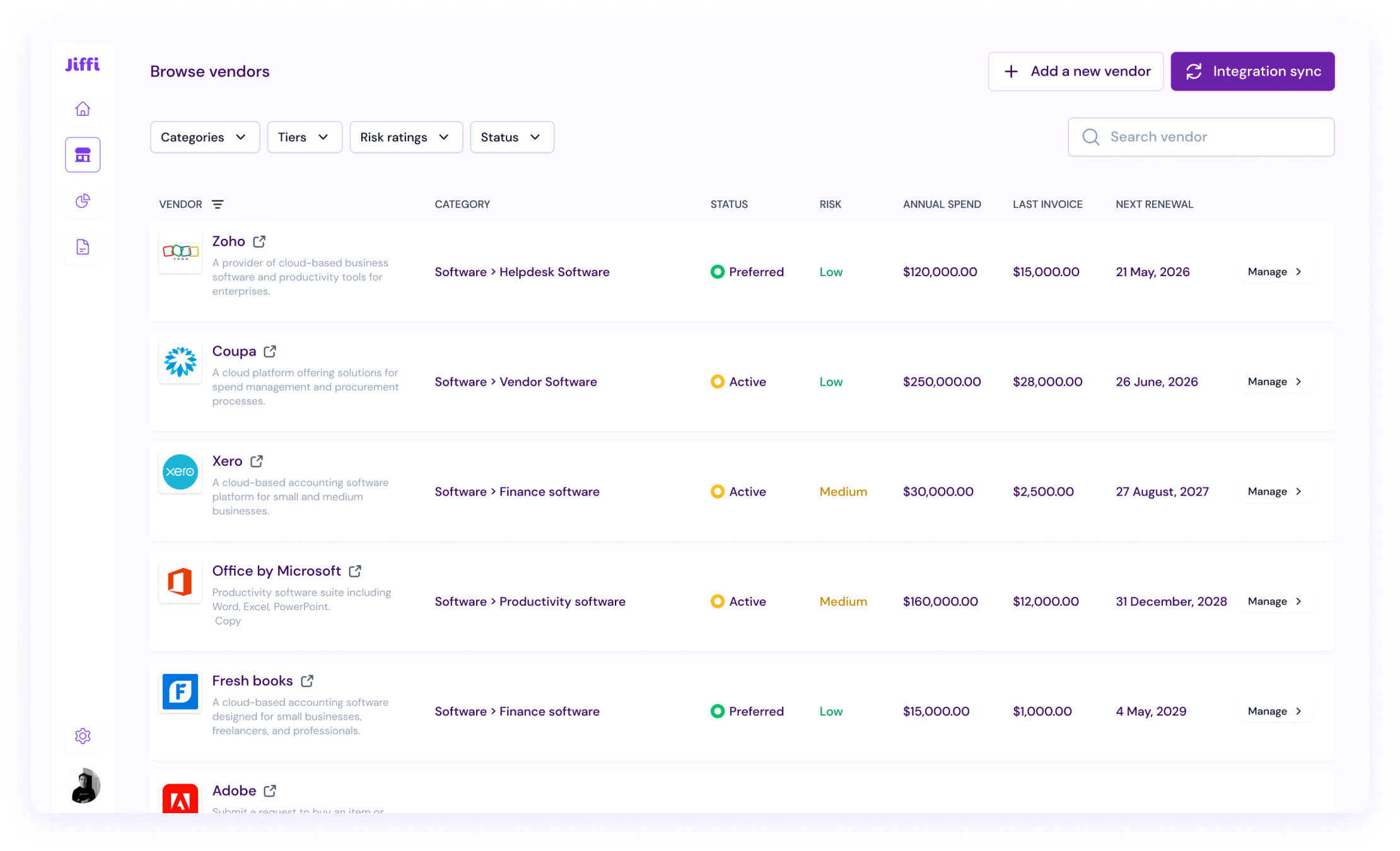Viewport: 1400px width, 851px height.
Task: Click the Integration sync button
Action: [1252, 71]
